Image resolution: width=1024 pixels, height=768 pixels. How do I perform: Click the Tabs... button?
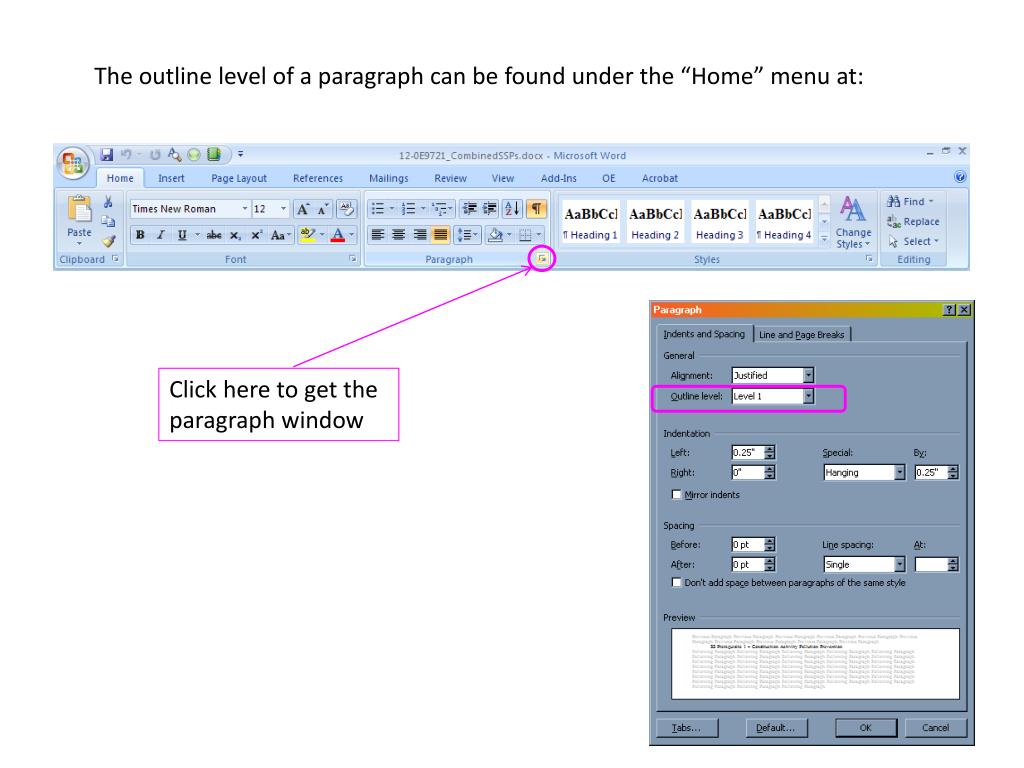[x=686, y=728]
